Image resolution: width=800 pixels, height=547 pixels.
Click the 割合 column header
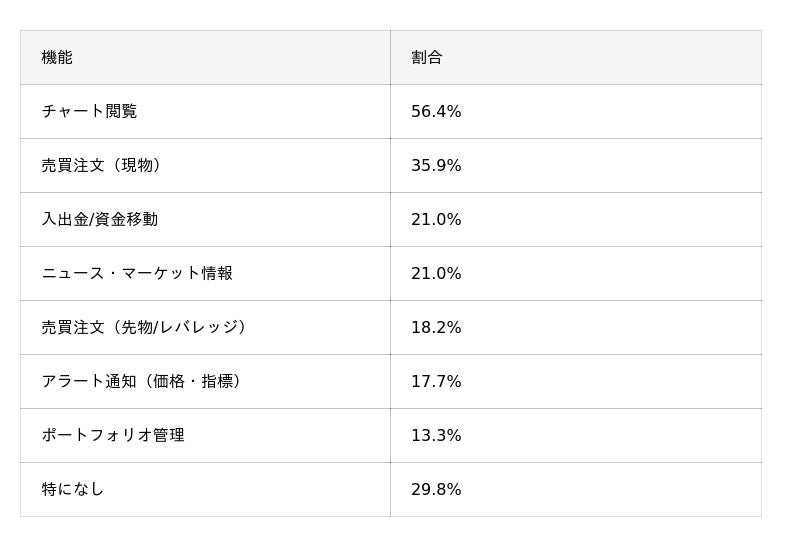click(x=427, y=58)
